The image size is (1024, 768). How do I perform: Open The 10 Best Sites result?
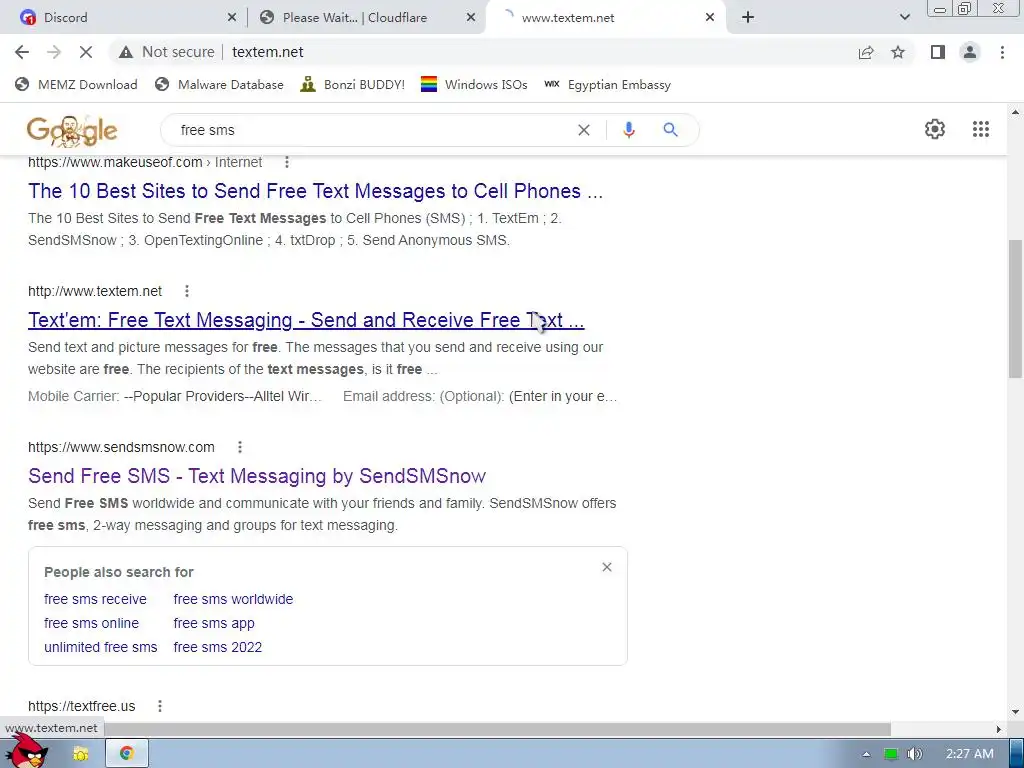pyautogui.click(x=315, y=191)
